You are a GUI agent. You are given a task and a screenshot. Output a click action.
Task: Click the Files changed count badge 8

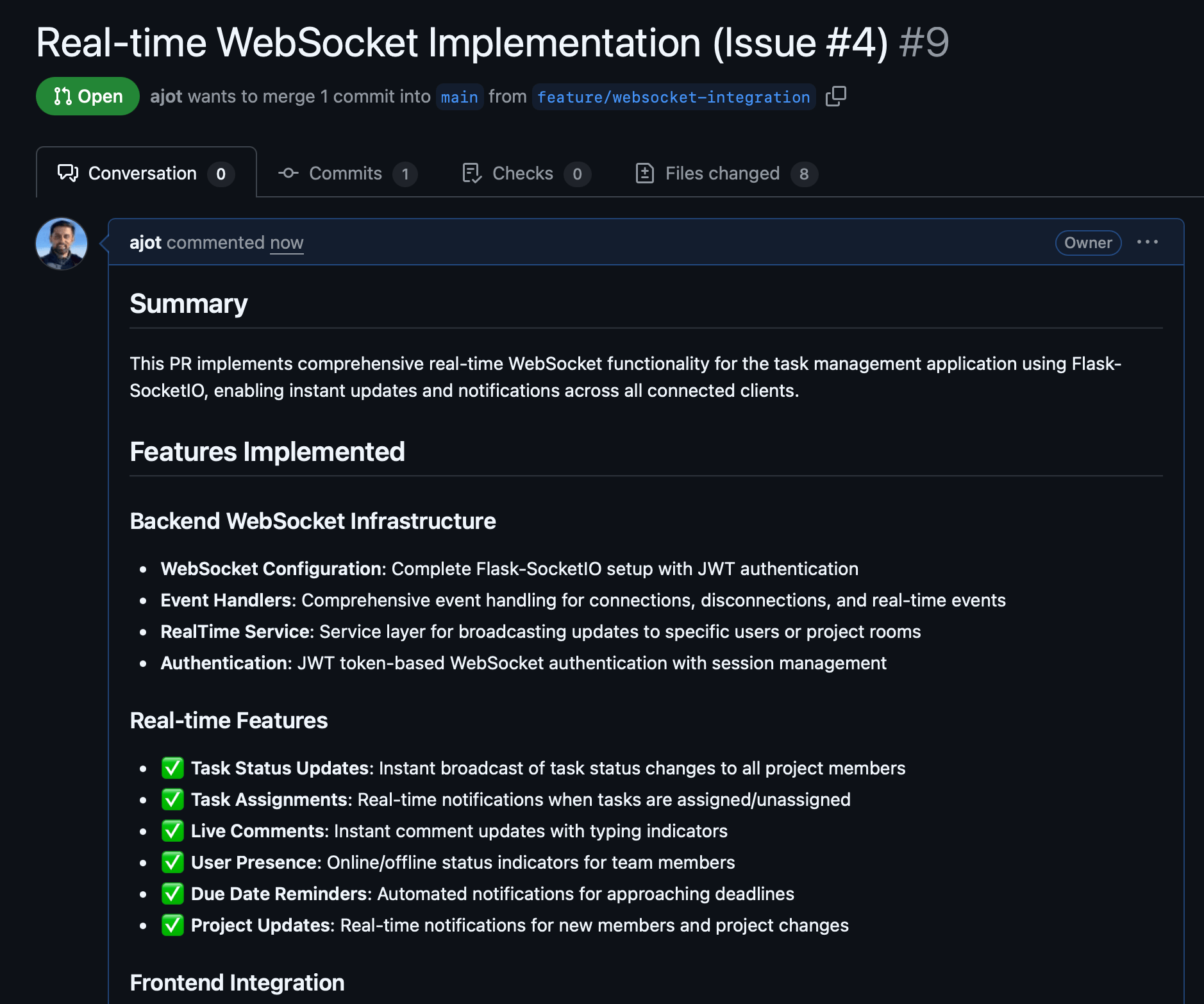804,174
